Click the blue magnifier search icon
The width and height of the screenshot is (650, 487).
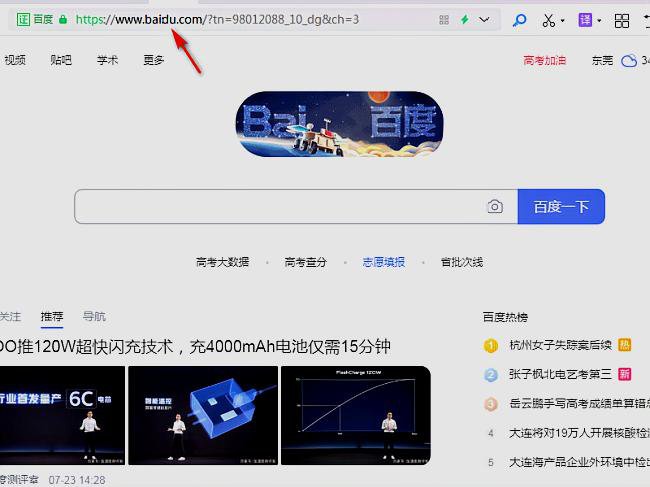pyautogui.click(x=519, y=20)
